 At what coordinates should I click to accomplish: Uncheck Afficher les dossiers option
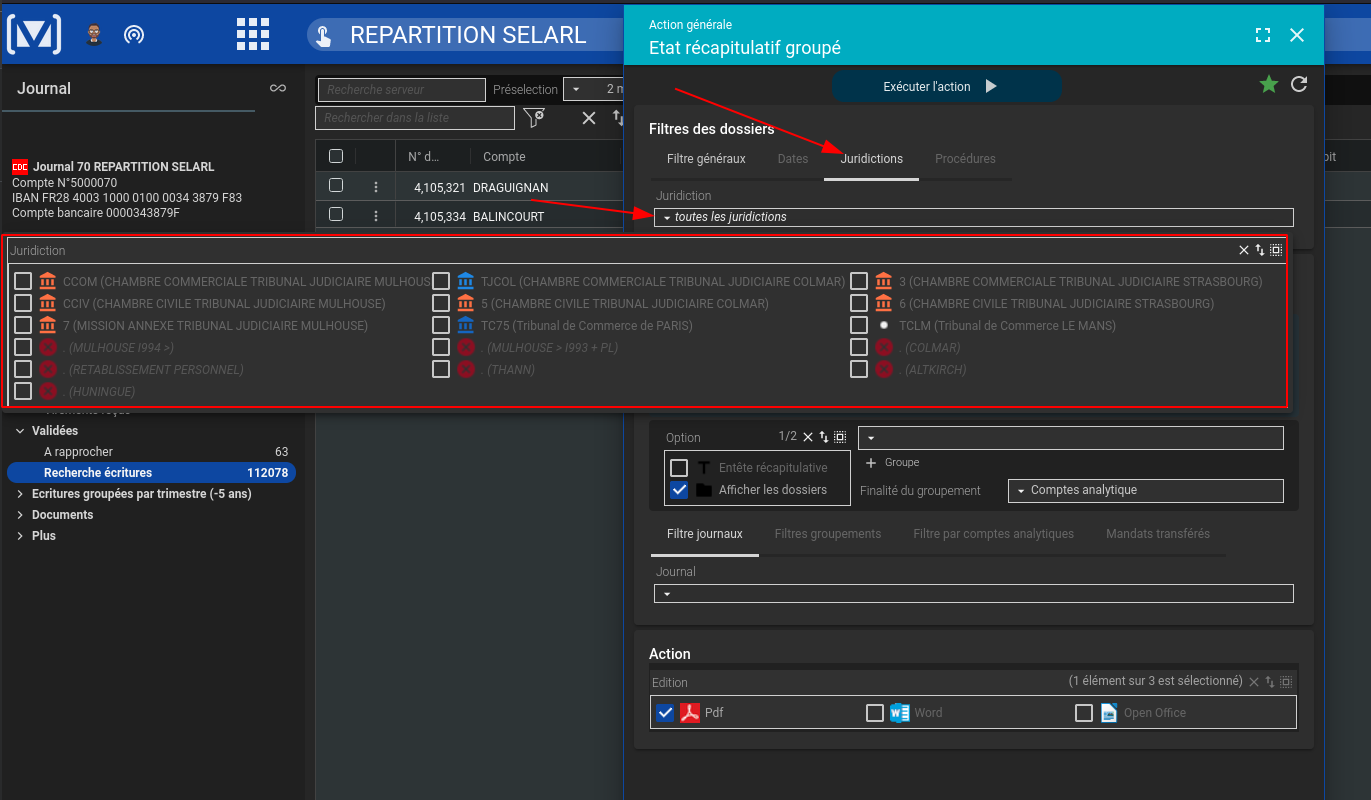[x=679, y=490]
